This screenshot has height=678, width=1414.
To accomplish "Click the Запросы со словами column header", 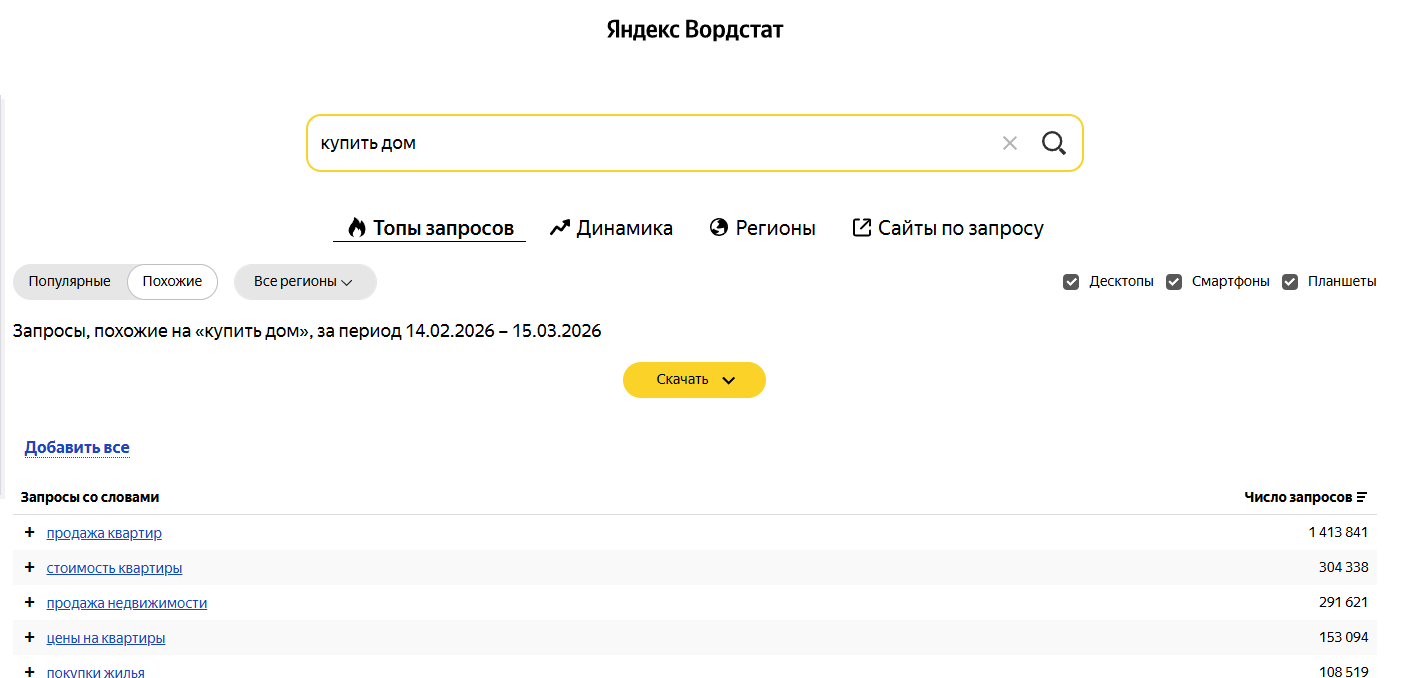I will 90,497.
